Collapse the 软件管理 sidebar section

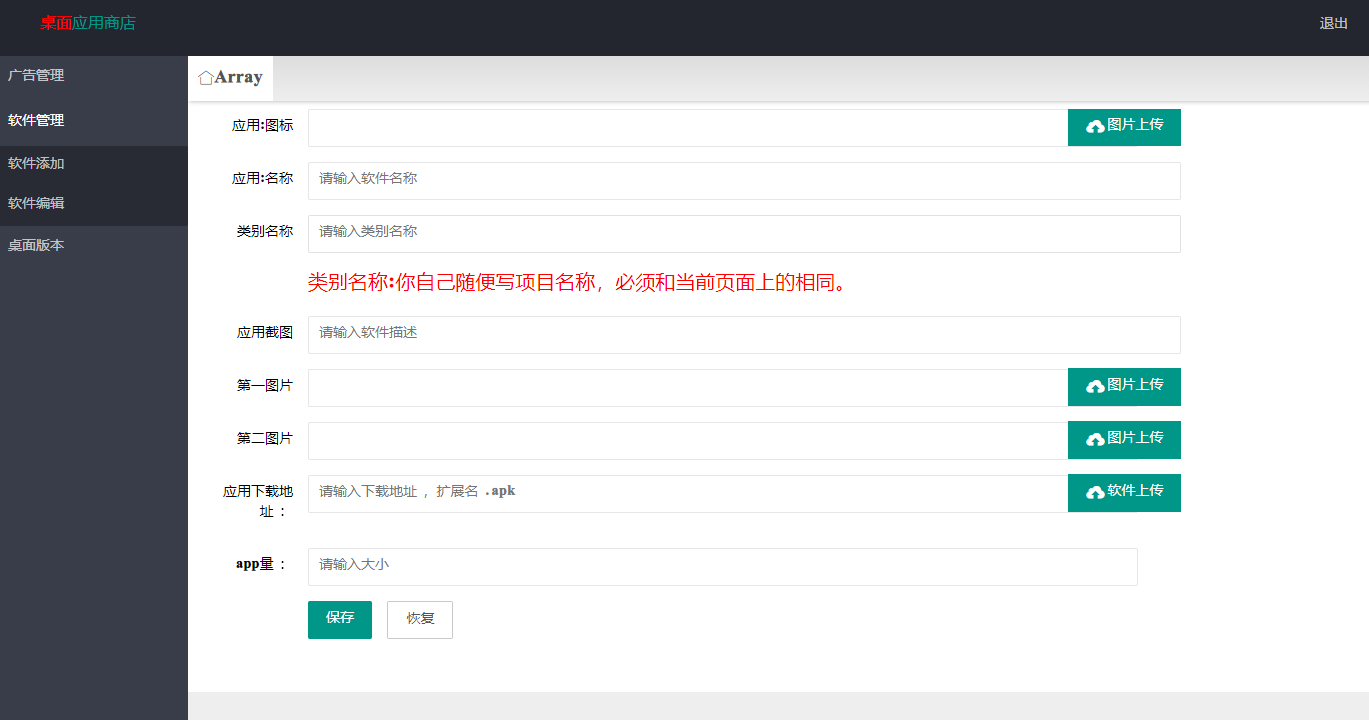point(36,120)
